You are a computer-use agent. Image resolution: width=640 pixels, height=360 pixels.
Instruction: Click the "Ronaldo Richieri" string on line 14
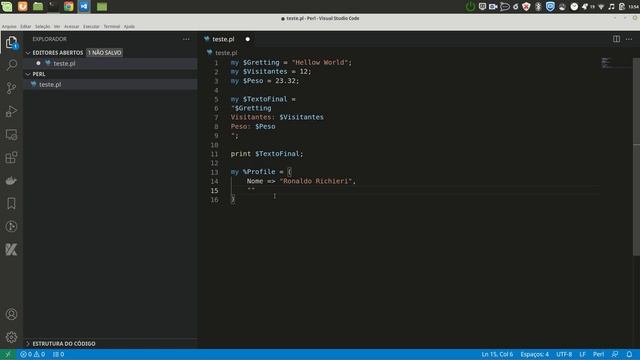[x=316, y=181]
